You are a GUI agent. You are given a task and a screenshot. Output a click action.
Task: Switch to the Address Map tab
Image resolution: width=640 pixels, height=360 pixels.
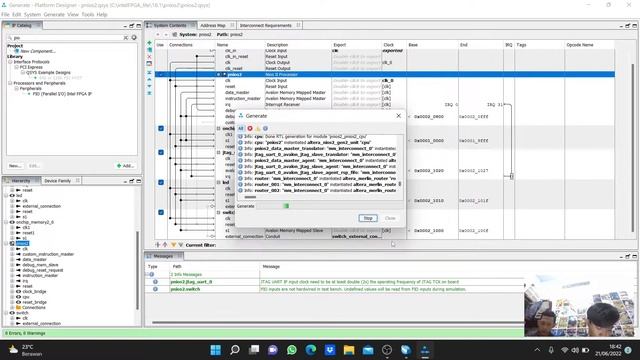coord(213,25)
